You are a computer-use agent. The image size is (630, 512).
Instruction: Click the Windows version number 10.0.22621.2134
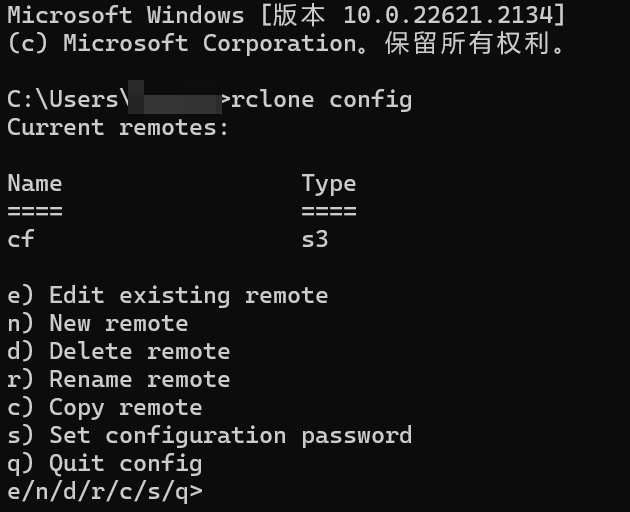pos(460,15)
